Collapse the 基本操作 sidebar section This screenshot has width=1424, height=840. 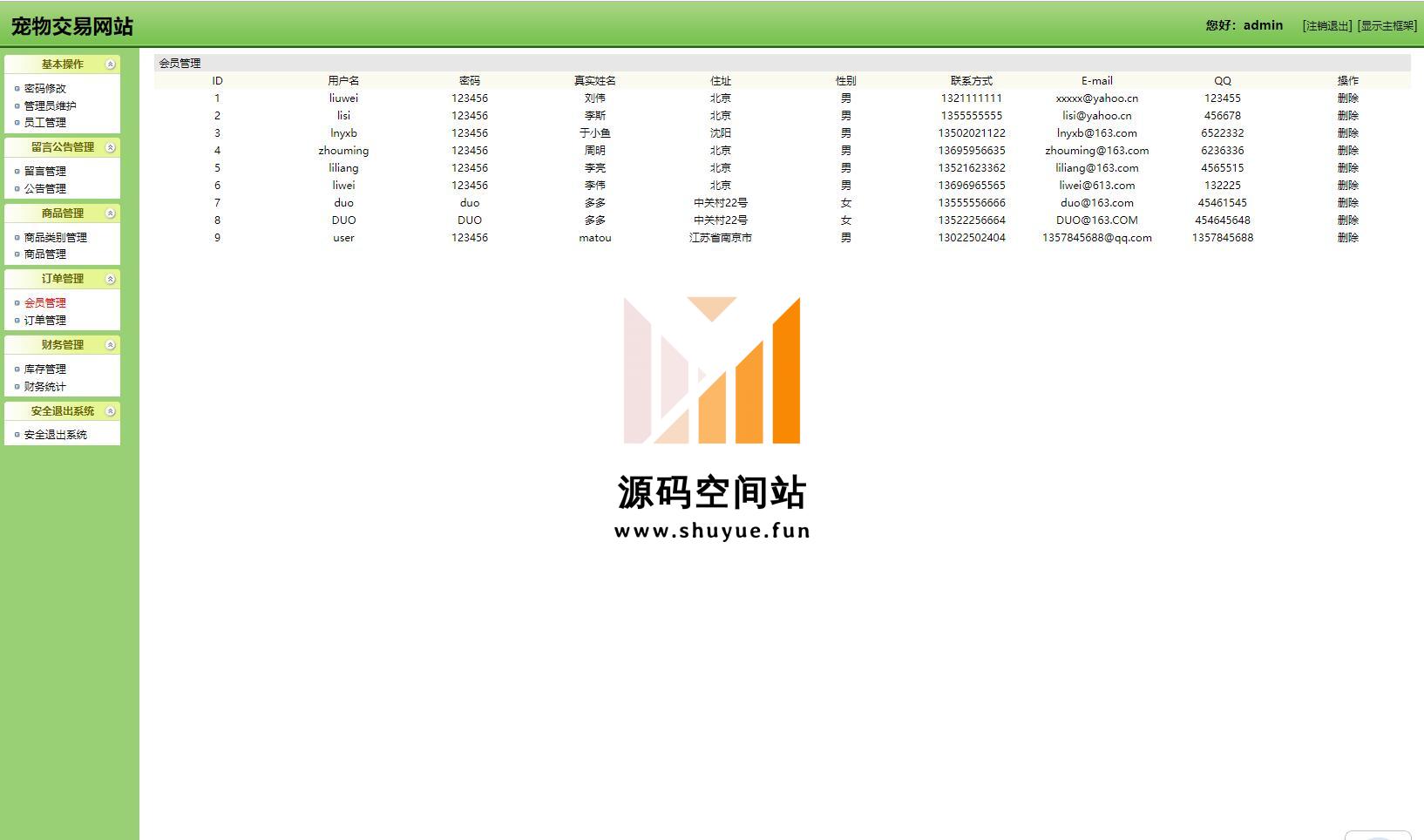tap(110, 64)
